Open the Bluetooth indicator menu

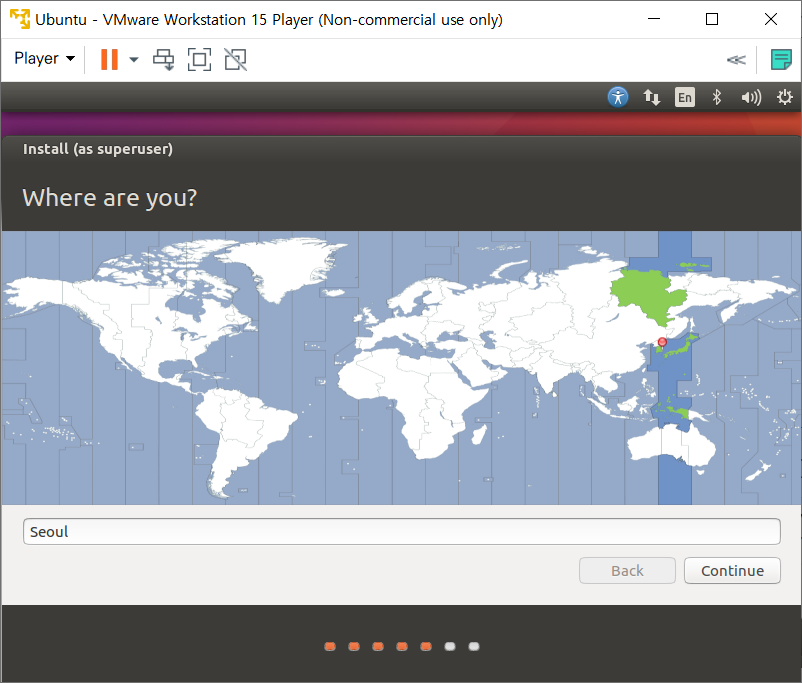717,97
